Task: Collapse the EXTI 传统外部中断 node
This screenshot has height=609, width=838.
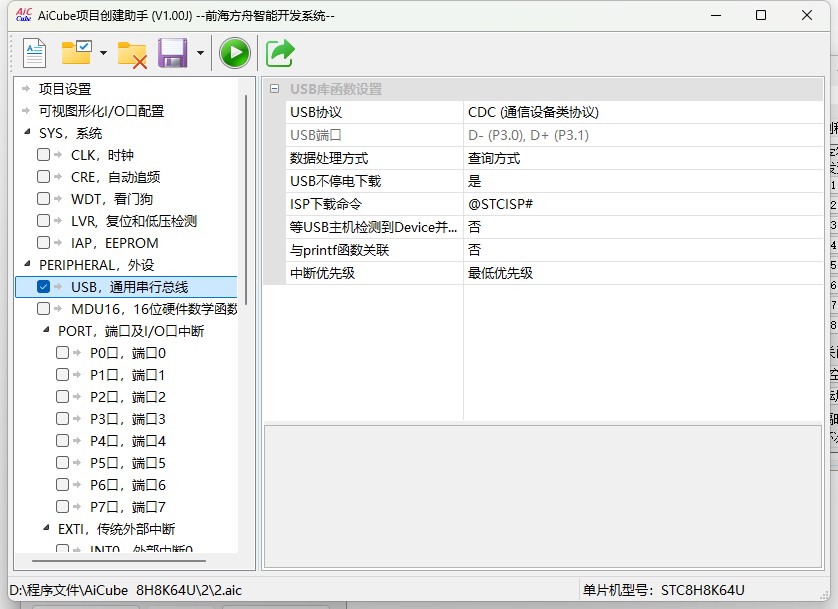Action: [46, 528]
